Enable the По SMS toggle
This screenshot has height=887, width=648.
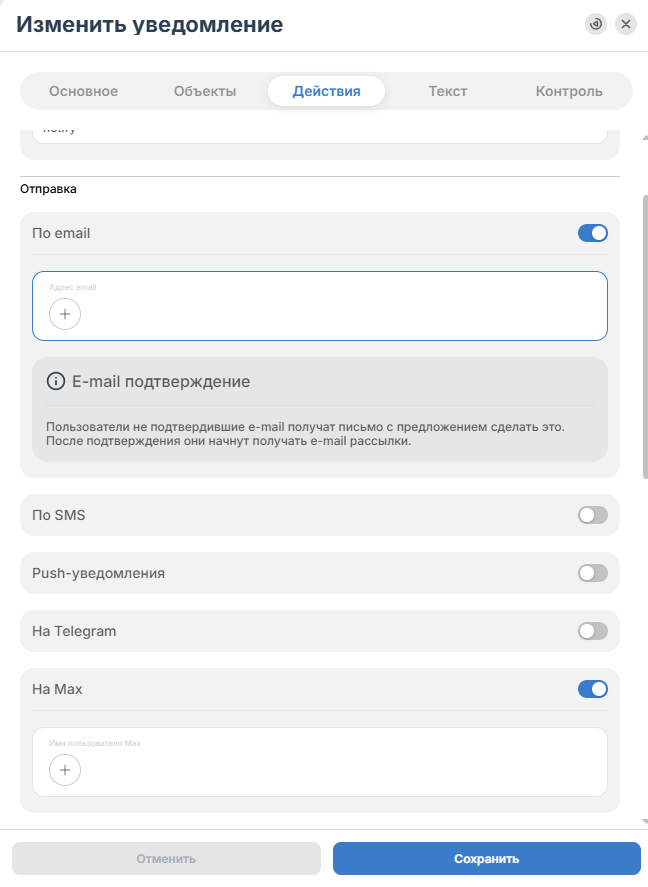coord(593,515)
